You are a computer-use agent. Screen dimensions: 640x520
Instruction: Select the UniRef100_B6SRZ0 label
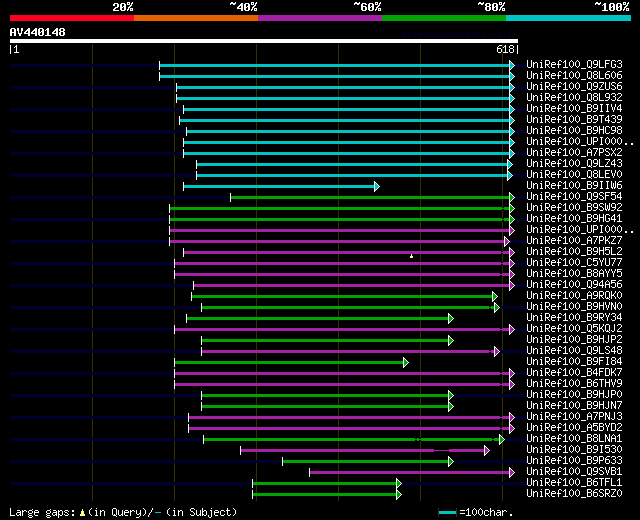[574, 494]
